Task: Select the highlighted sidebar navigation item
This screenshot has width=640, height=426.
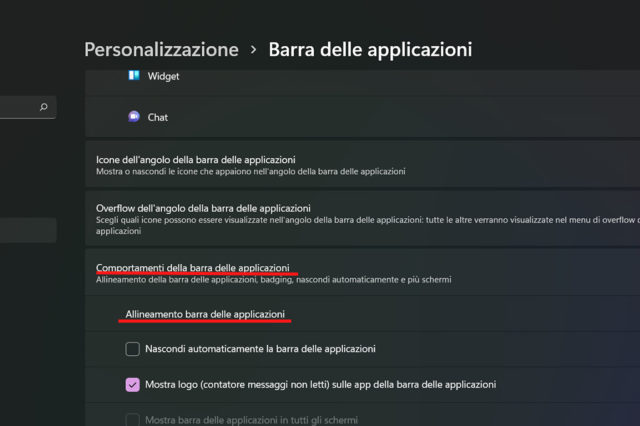Action: click(28, 230)
